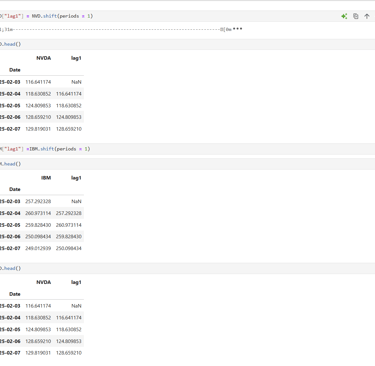Click the 260.973114 value in lag1 column

click(69, 225)
